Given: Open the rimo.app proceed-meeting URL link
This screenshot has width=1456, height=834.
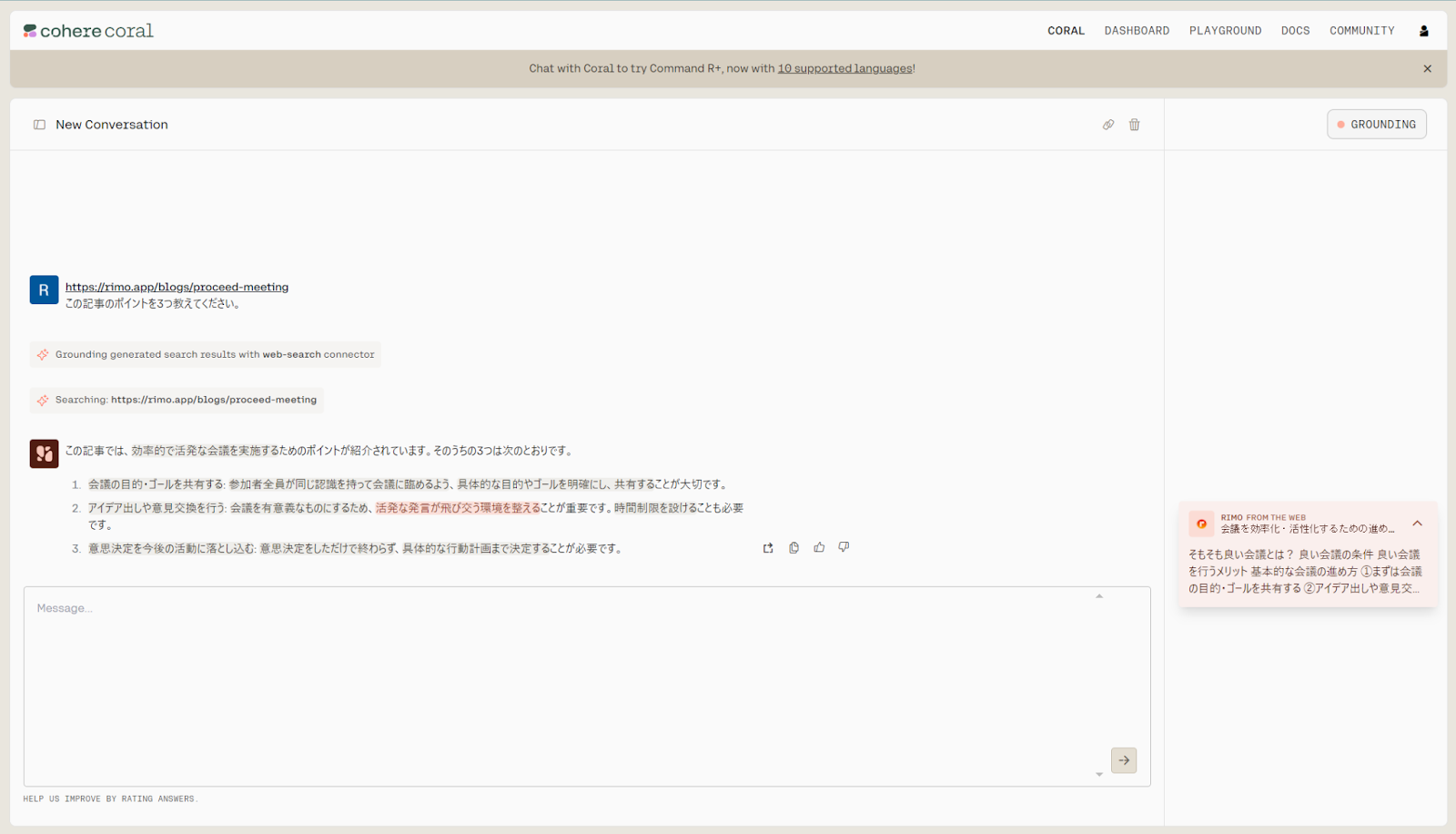Looking at the screenshot, I should (177, 287).
